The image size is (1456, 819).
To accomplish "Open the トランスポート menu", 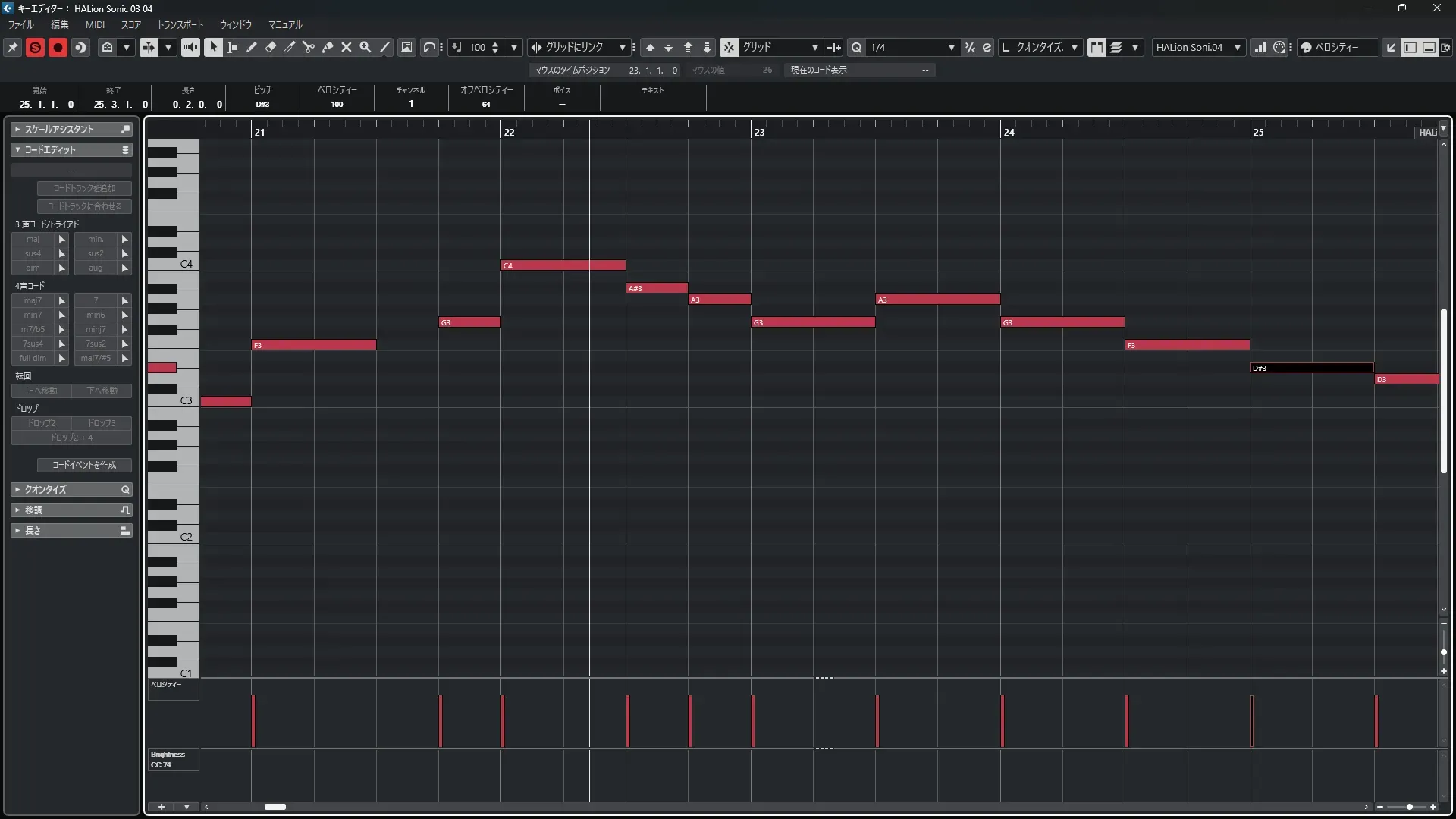I will point(180,24).
